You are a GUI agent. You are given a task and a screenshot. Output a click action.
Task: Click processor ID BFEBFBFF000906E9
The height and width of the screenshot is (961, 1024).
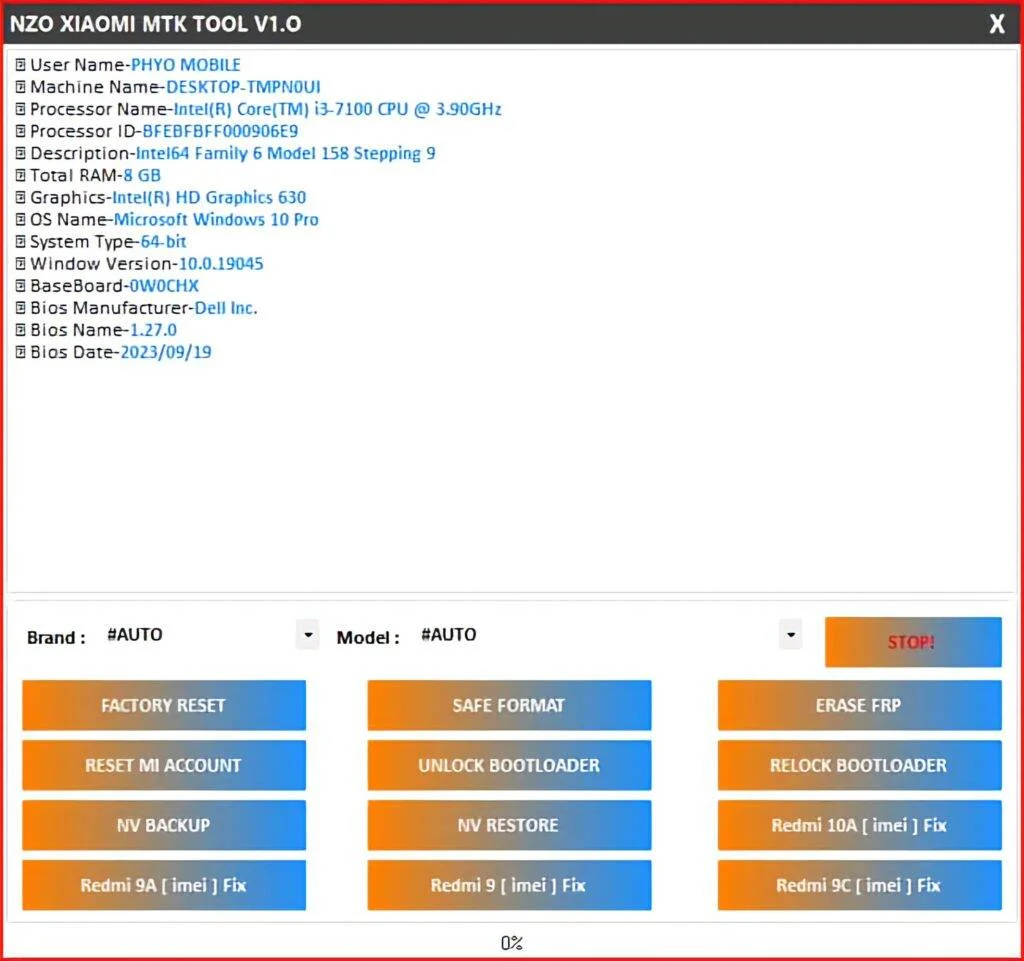click(x=220, y=131)
